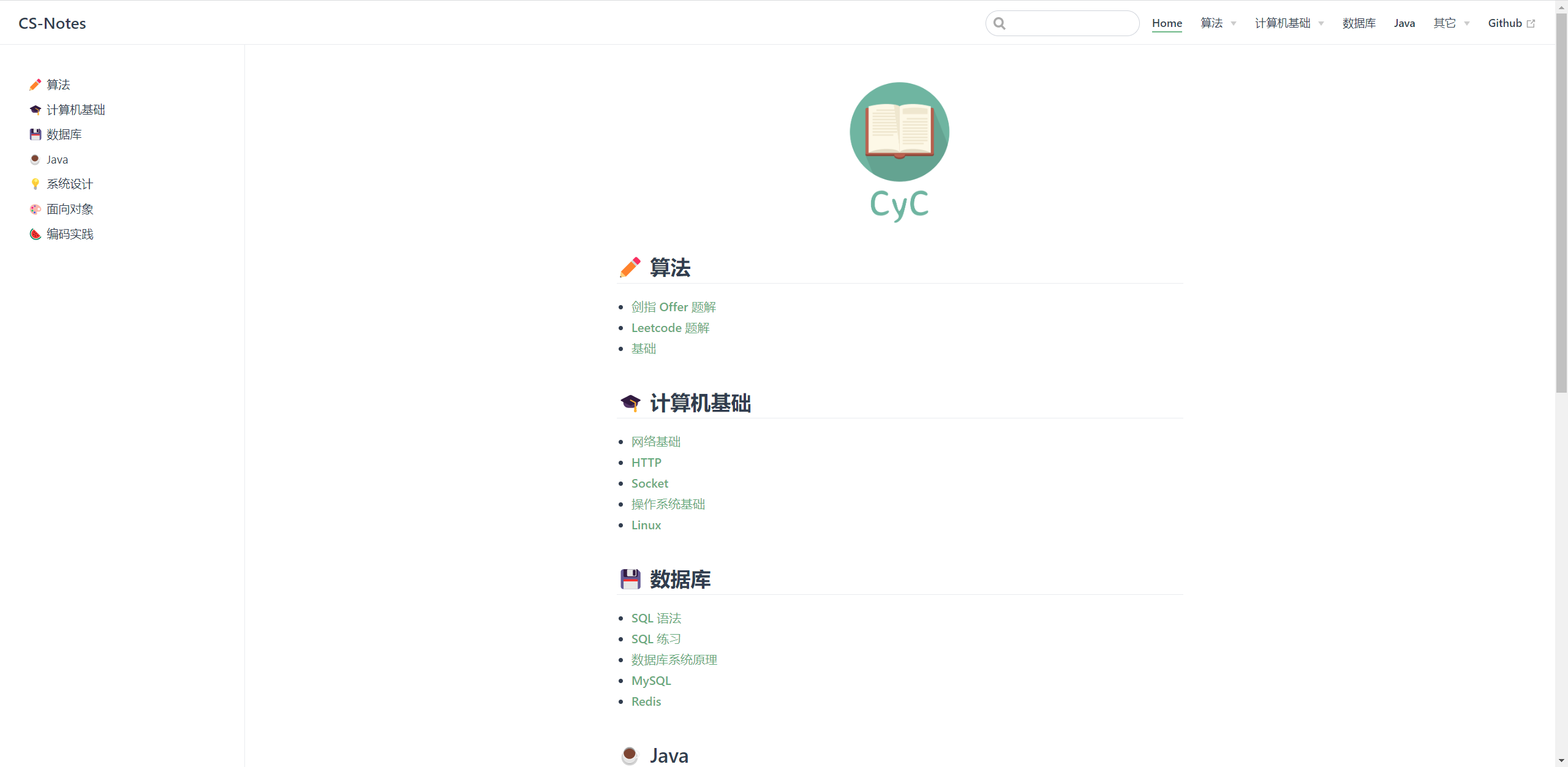The height and width of the screenshot is (767, 1568).
Task: Focus the search input box
Action: [1062, 23]
